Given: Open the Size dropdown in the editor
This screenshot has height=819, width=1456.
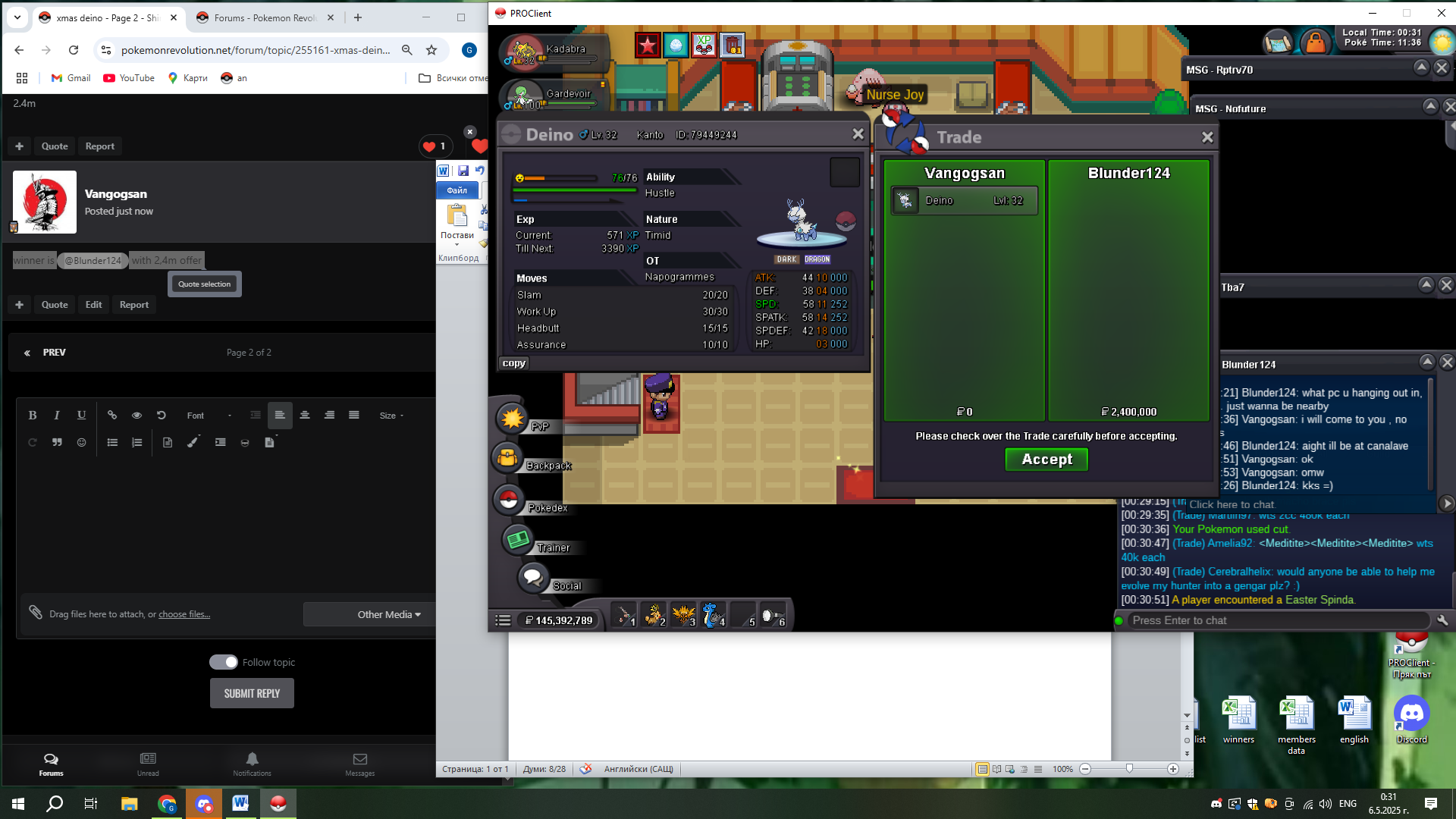Looking at the screenshot, I should 391,416.
